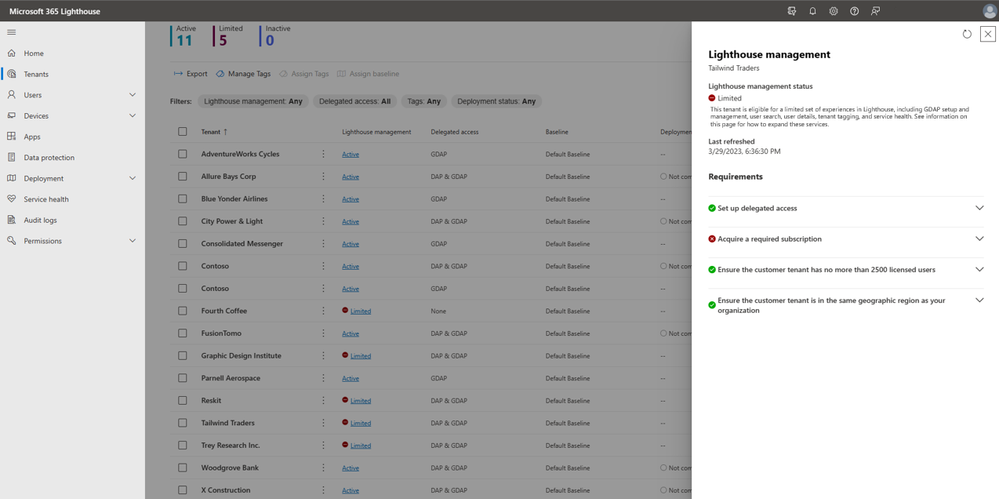Image resolution: width=999 pixels, height=499 pixels.
Task: Open Audit logs in the sidebar
Action: point(40,220)
